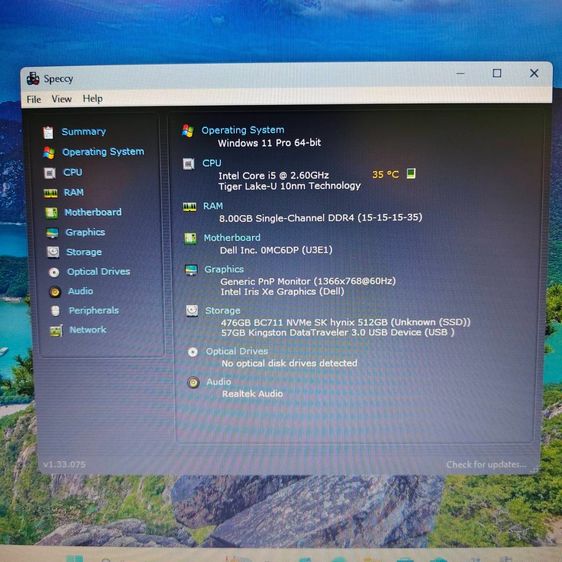This screenshot has height=562, width=562.
Task: Click Tiger Lake-U 10nm Technology text
Action: [x=290, y=186]
